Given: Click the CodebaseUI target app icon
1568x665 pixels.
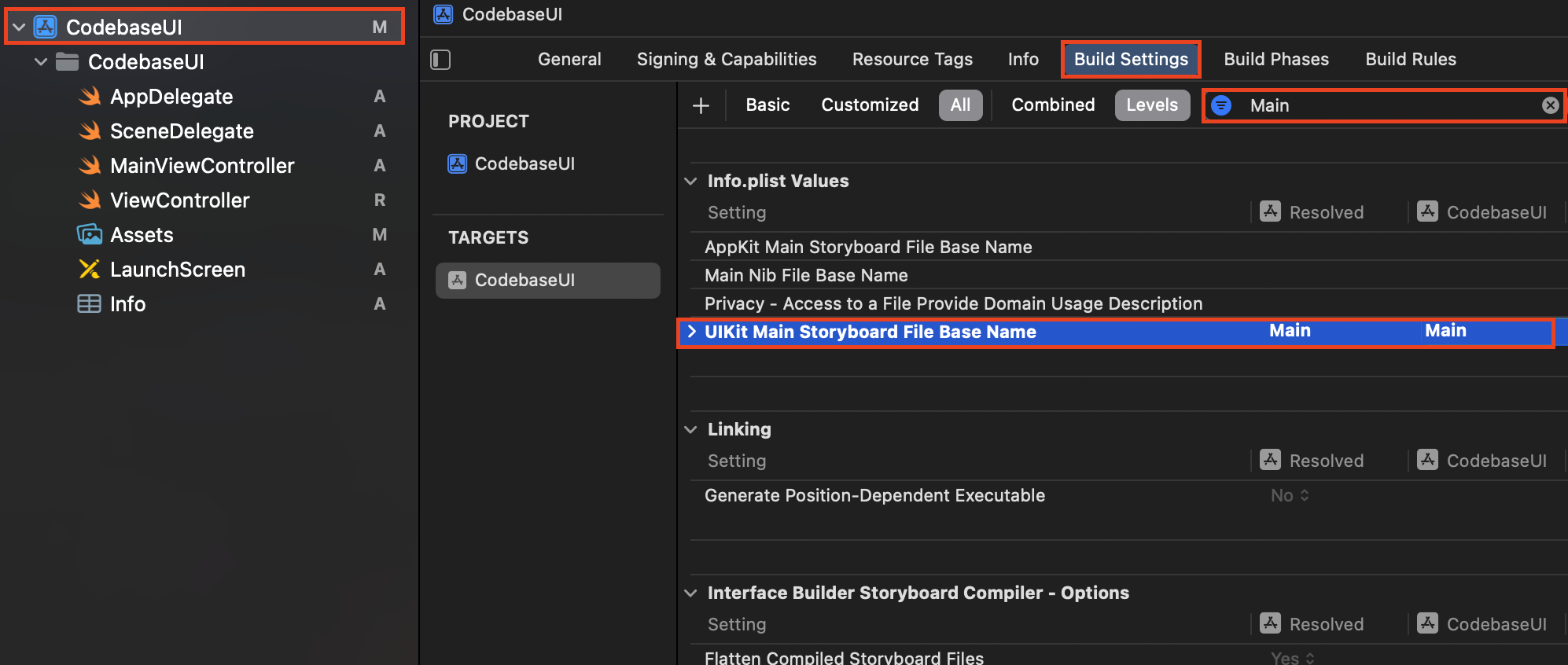Looking at the screenshot, I should [457, 280].
